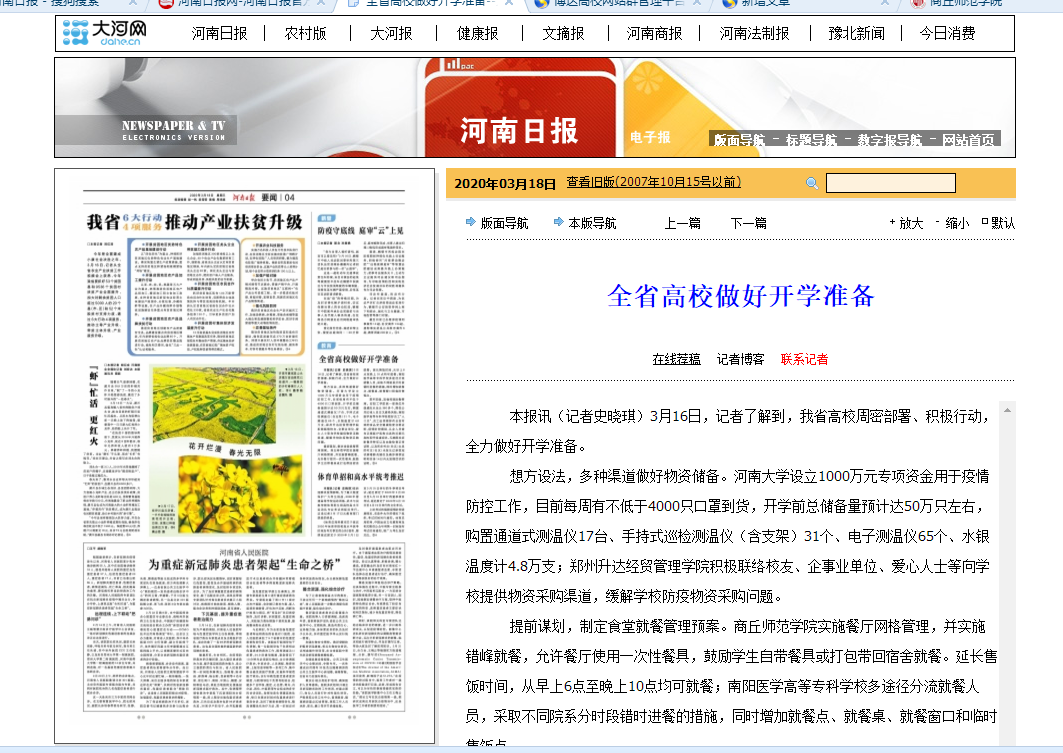Go to the 下一篇 next article

(x=748, y=223)
